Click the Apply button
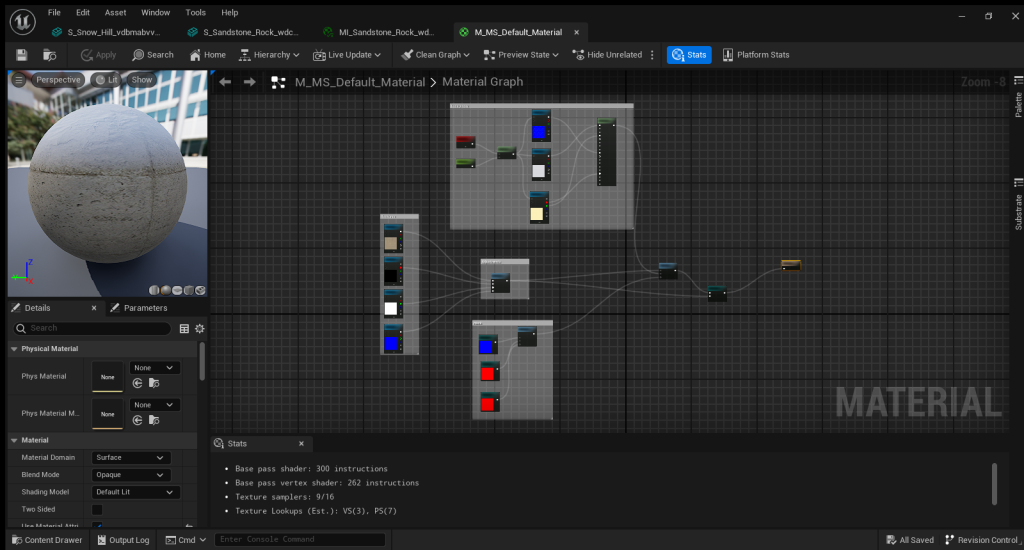 pos(98,55)
